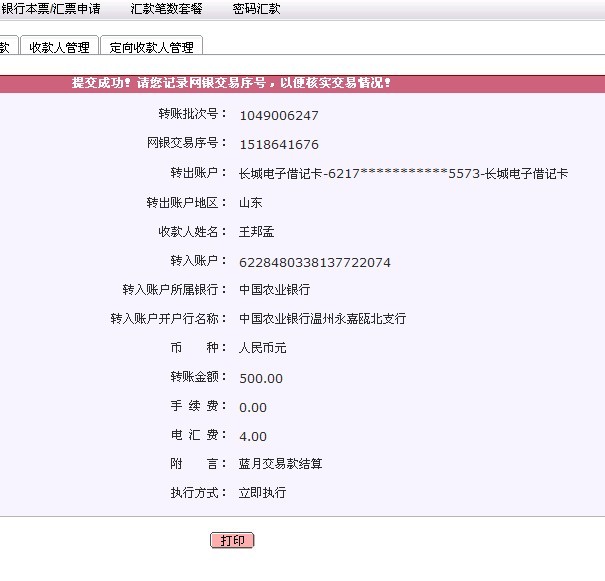
Task: Switch to the 定向收款人管理 tab
Action: point(152,47)
